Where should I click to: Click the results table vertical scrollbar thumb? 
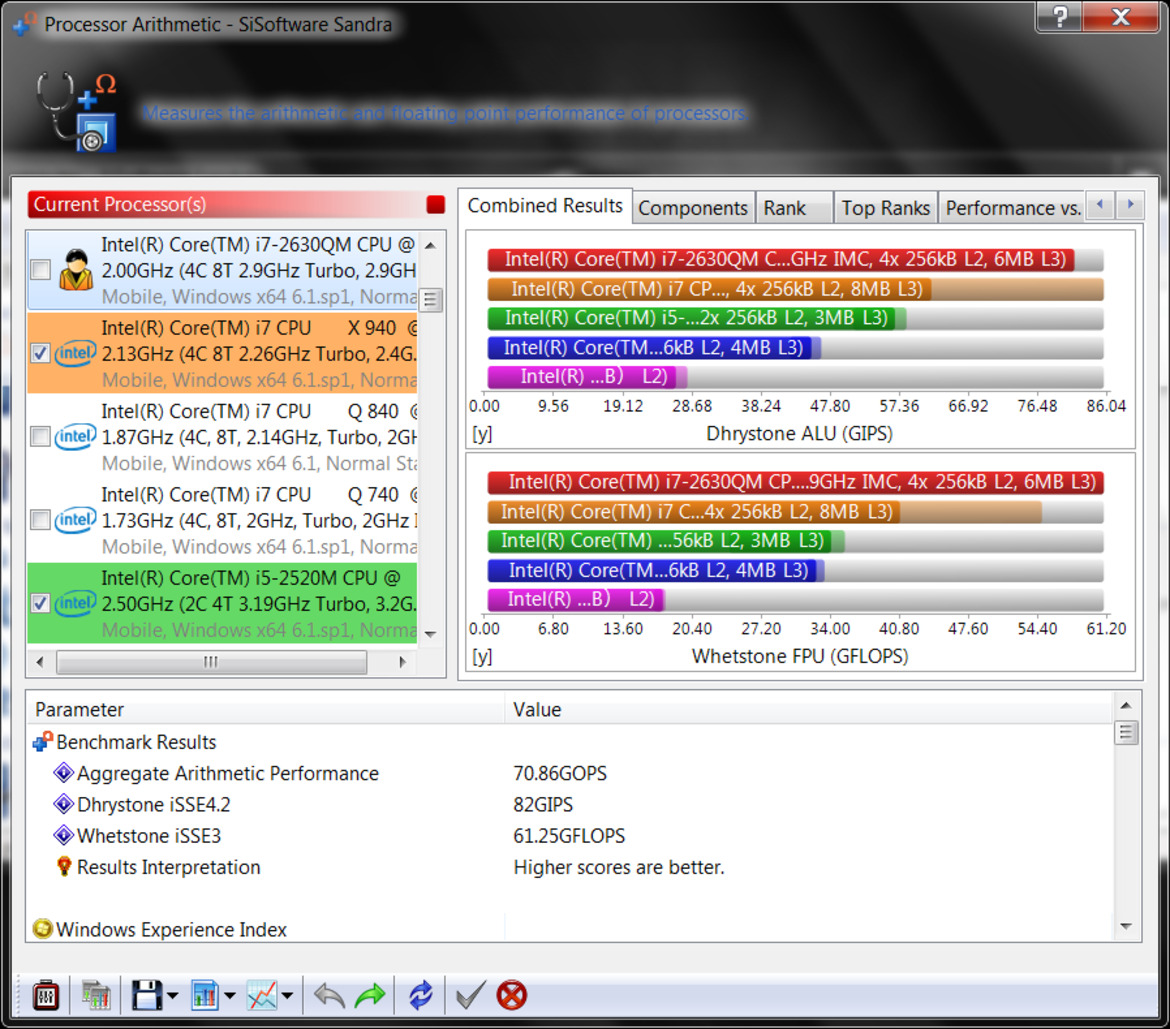(x=1126, y=733)
